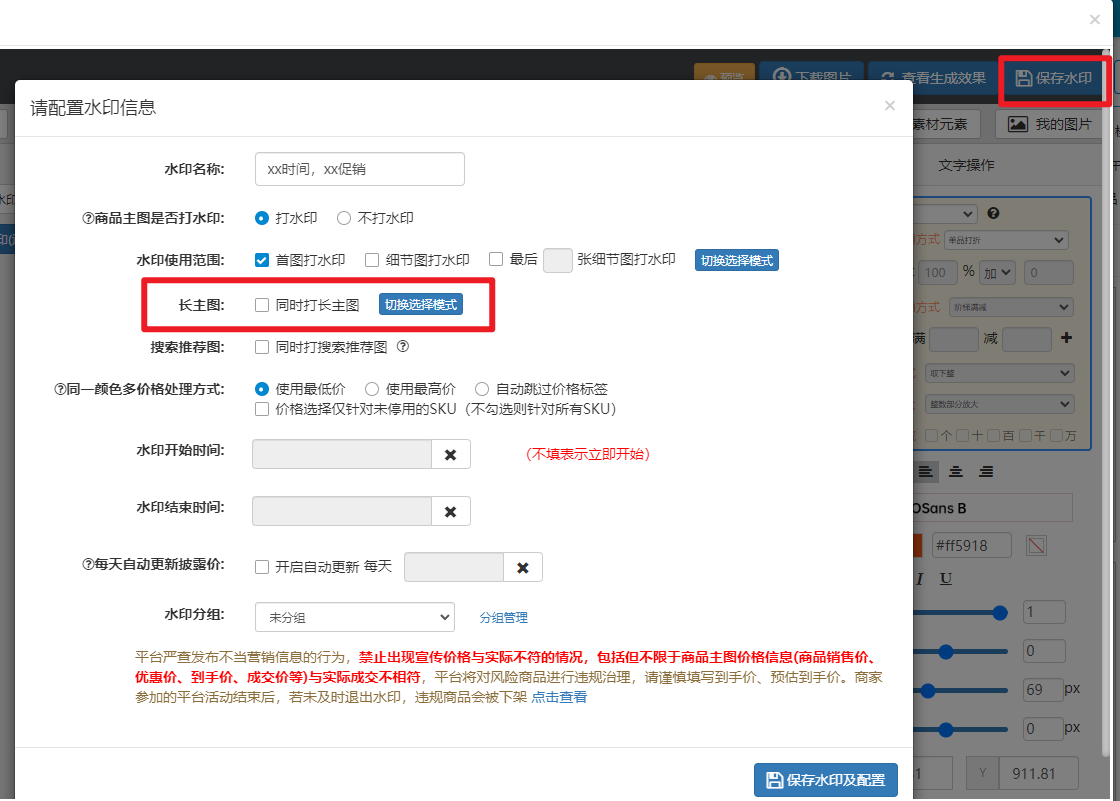Image resolution: width=1120 pixels, height=801 pixels.
Task: Click the center text alignment icon
Action: click(956, 471)
